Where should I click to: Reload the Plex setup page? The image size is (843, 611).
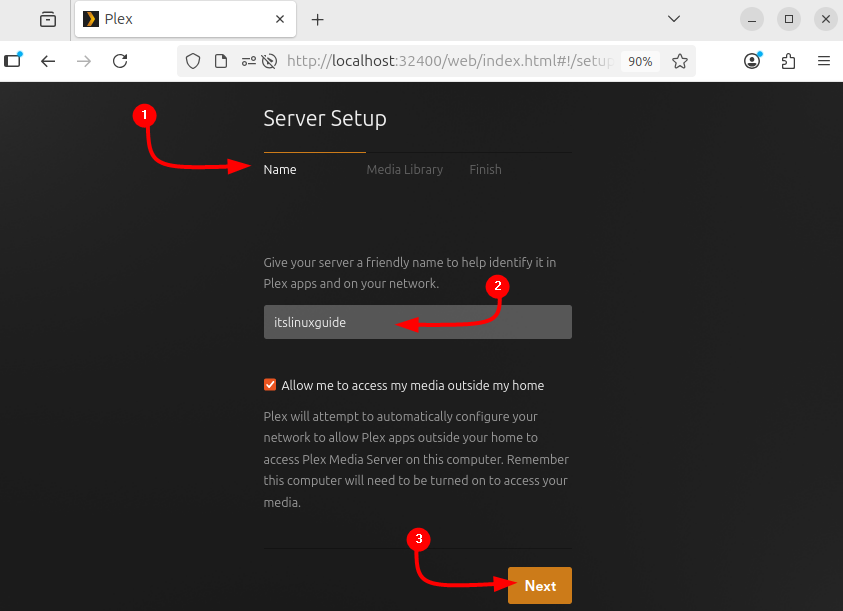(x=120, y=61)
